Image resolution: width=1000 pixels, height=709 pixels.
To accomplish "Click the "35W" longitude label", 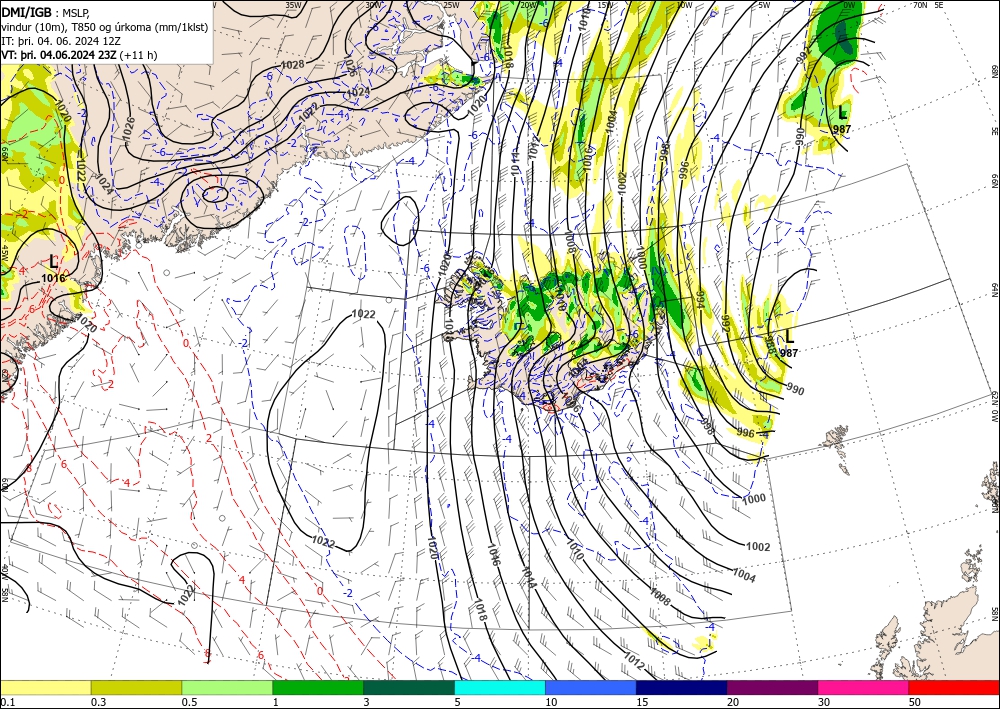I will (x=293, y=5).
